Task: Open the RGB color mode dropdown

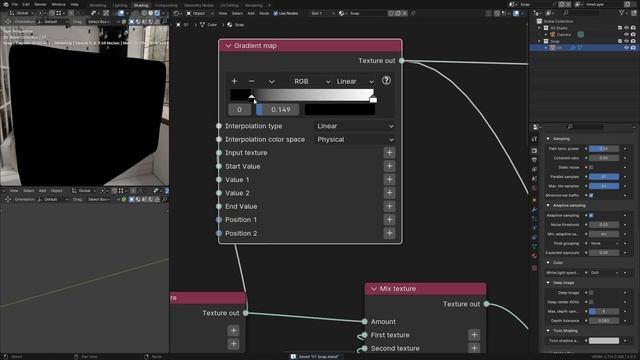Action: click(312, 82)
